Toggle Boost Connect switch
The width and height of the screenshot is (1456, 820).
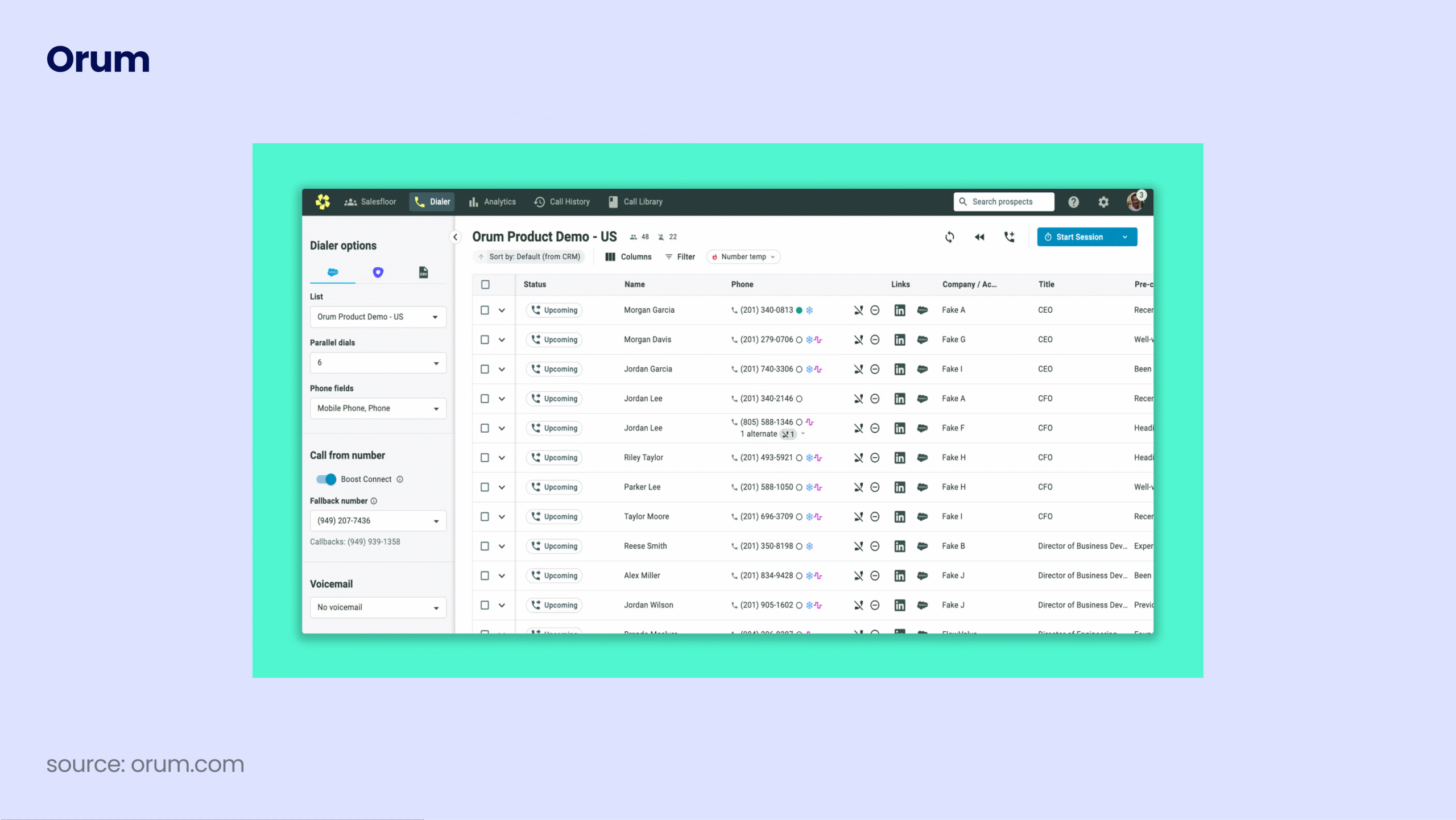[x=326, y=479]
